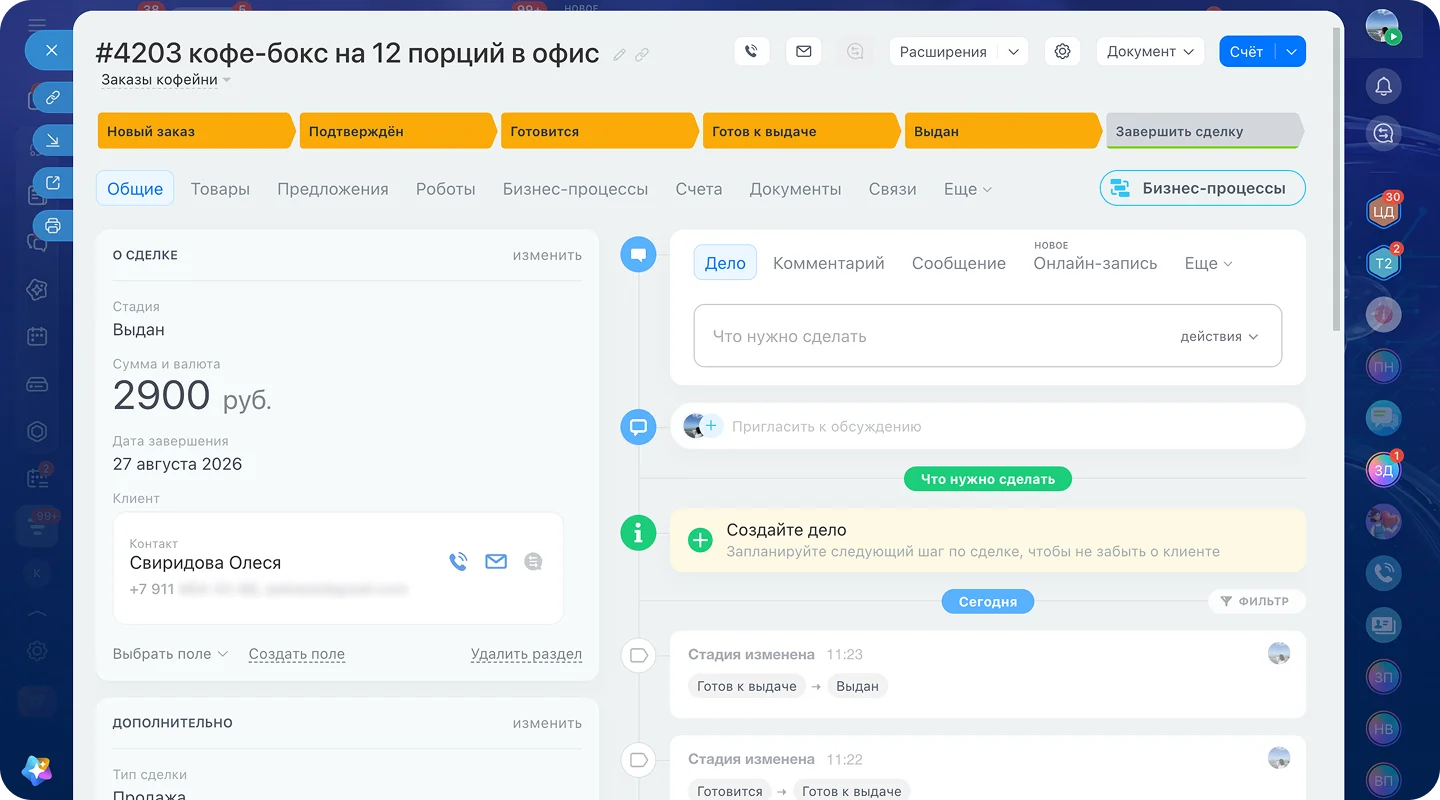Email contact Свиридова Олеся via envelope icon
The height and width of the screenshot is (800, 1440).
click(496, 562)
